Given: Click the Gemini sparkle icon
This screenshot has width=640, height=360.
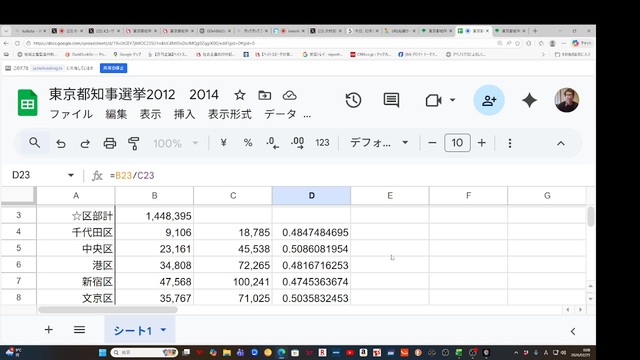Looking at the screenshot, I should pyautogui.click(x=529, y=100).
